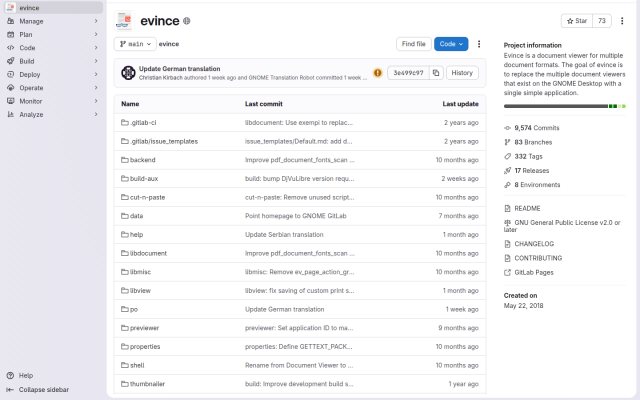Open the po folder

[133, 309]
